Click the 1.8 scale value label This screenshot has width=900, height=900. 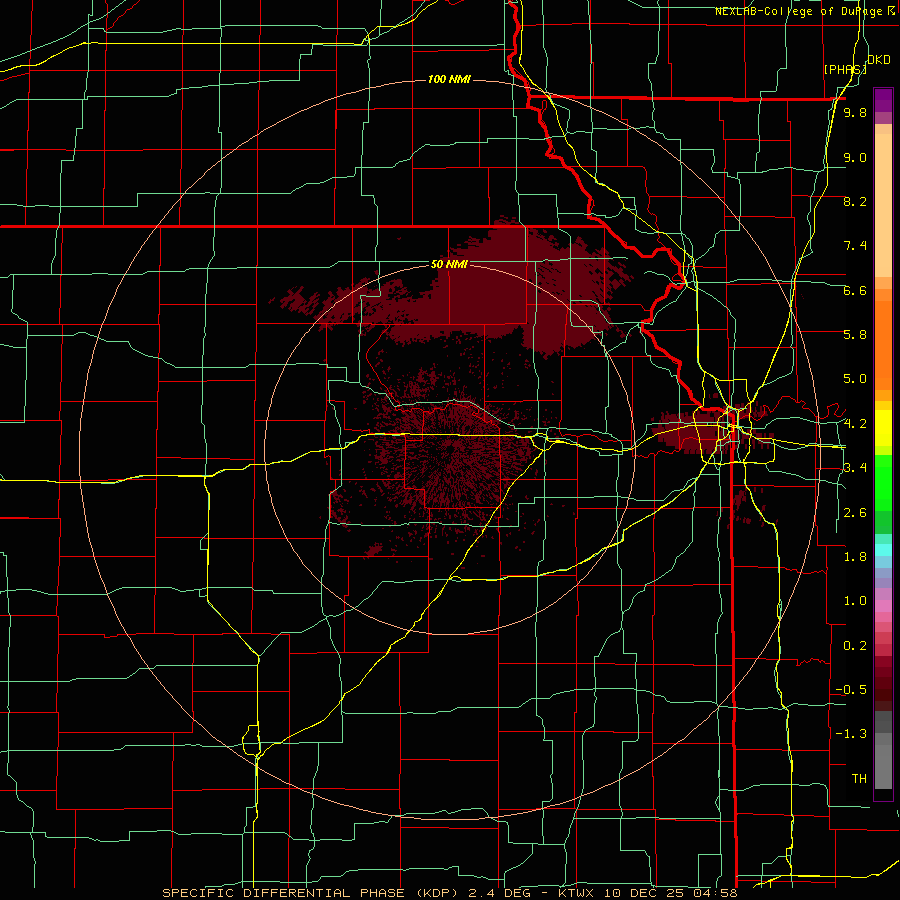pyautogui.click(x=855, y=557)
